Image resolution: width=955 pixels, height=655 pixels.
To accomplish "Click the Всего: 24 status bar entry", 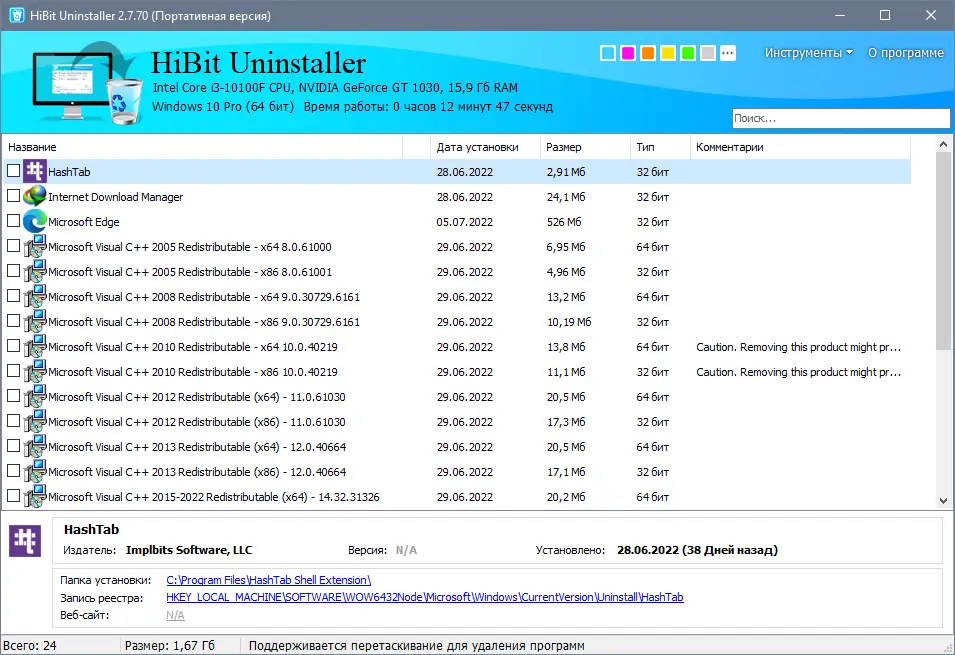I will pyautogui.click(x=30, y=645).
